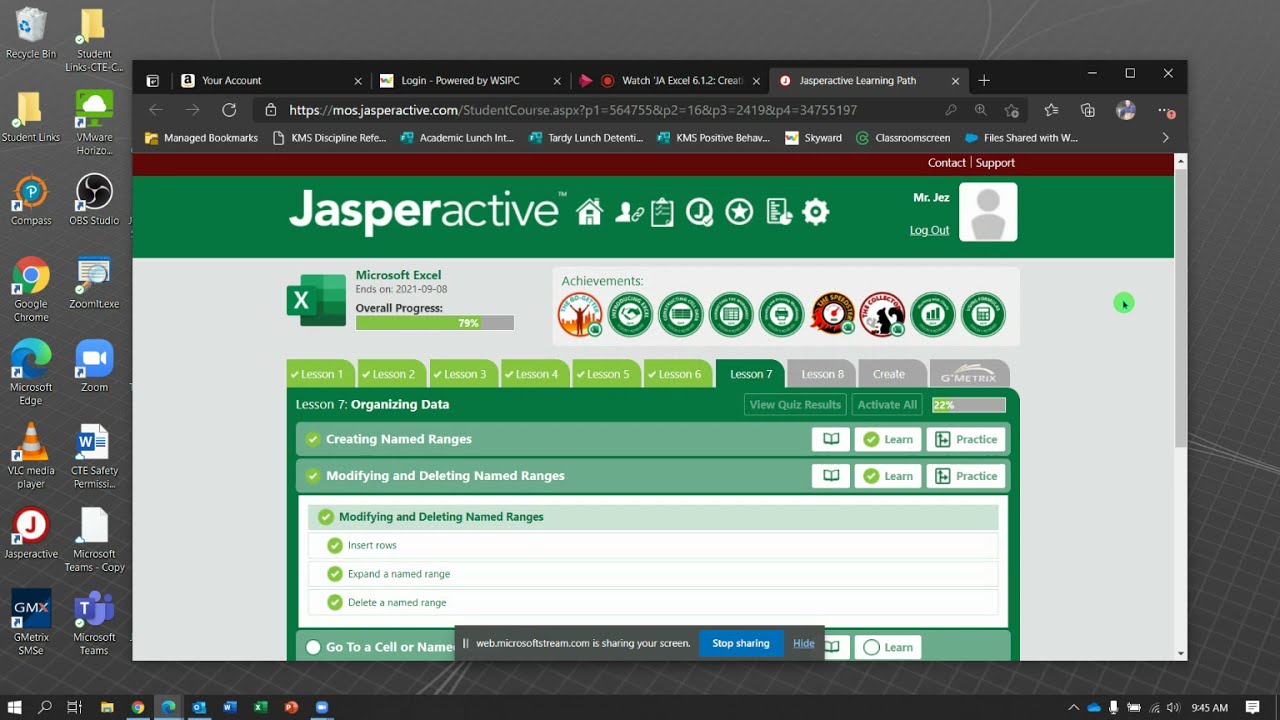This screenshot has width=1280, height=720.
Task: Open book icon for Creating Named Ranges
Action: tap(831, 439)
